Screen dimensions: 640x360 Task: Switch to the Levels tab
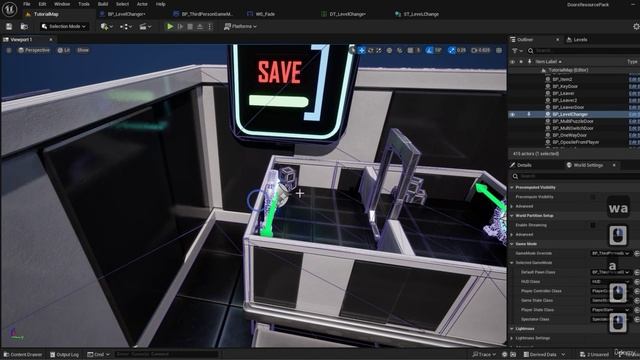coord(577,40)
